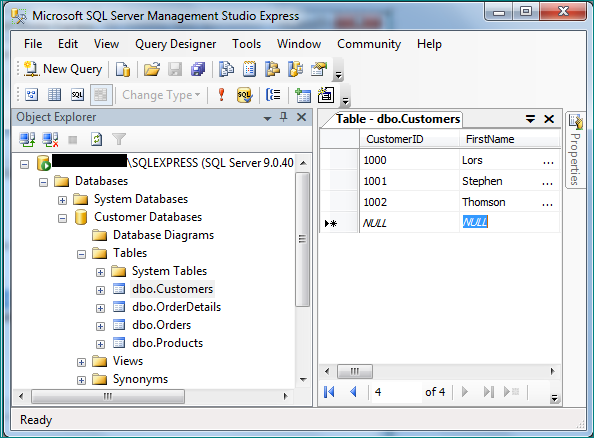Go to the first record
The width and height of the screenshot is (594, 438).
click(330, 392)
